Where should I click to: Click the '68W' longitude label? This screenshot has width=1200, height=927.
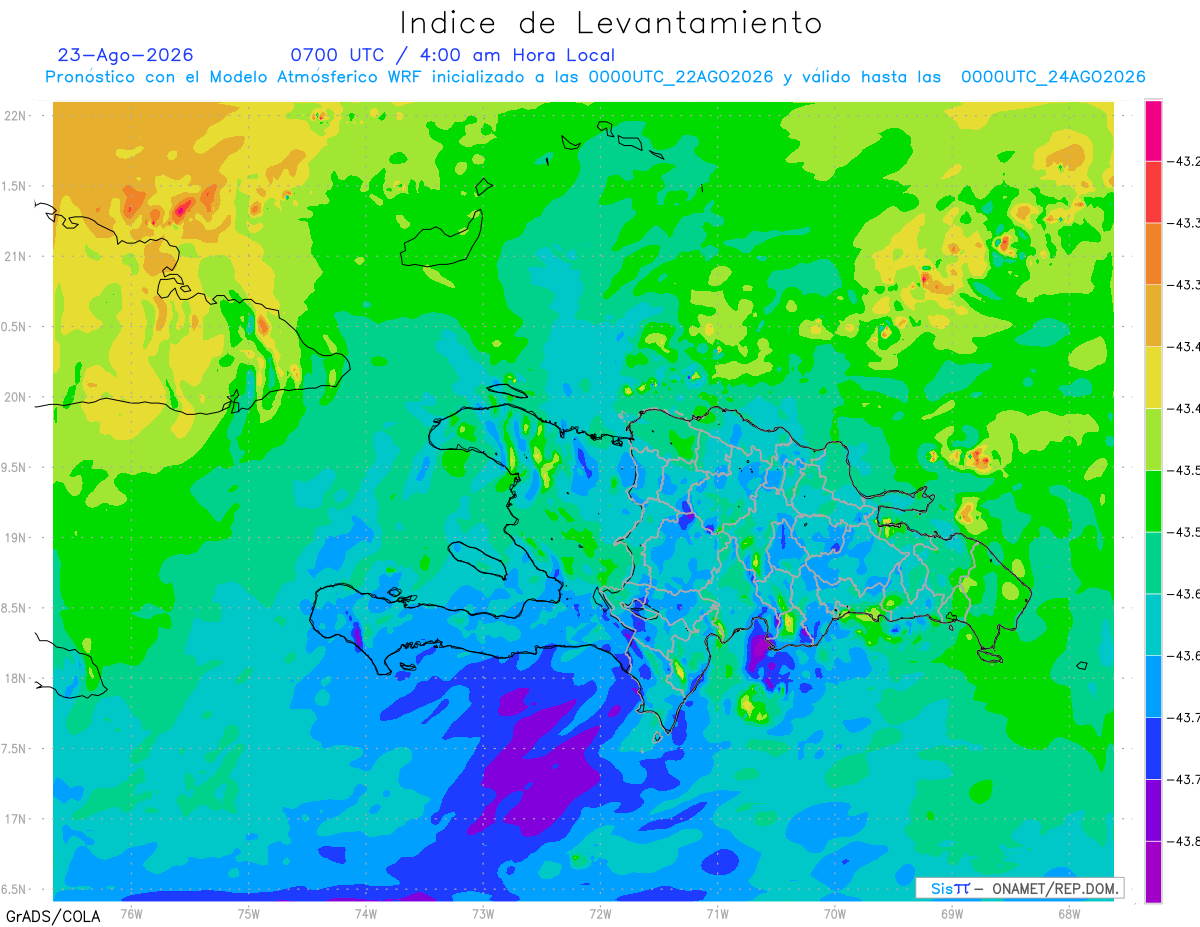point(1069,913)
